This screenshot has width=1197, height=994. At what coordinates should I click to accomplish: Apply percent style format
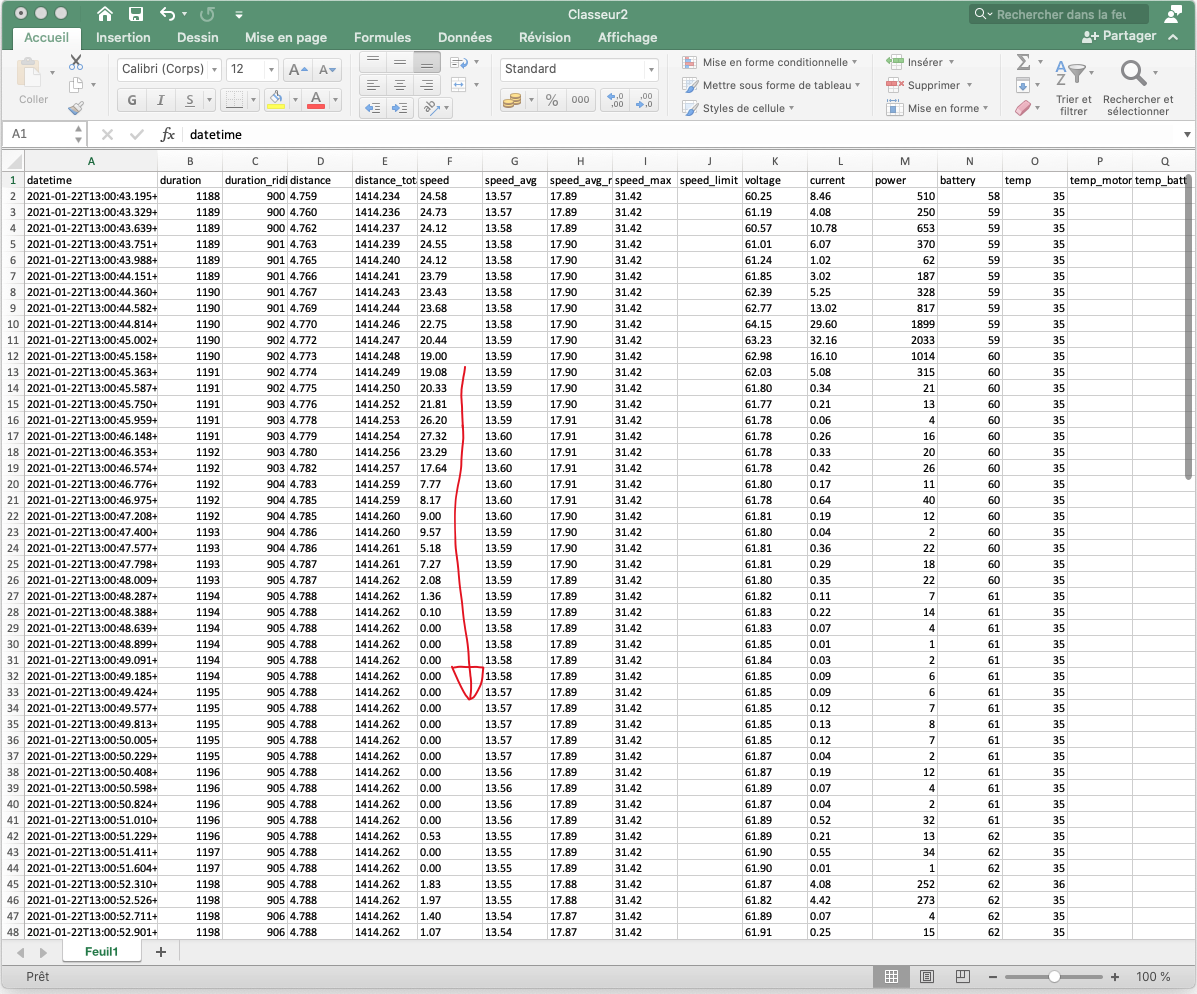coord(552,100)
